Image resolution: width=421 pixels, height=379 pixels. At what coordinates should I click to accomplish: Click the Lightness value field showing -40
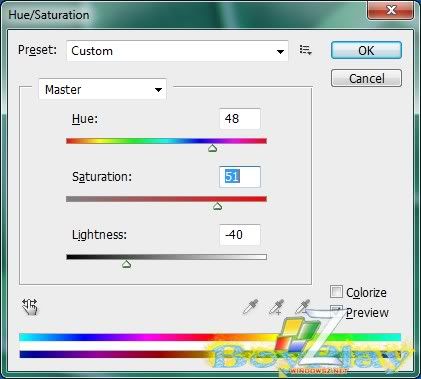pyautogui.click(x=240, y=235)
